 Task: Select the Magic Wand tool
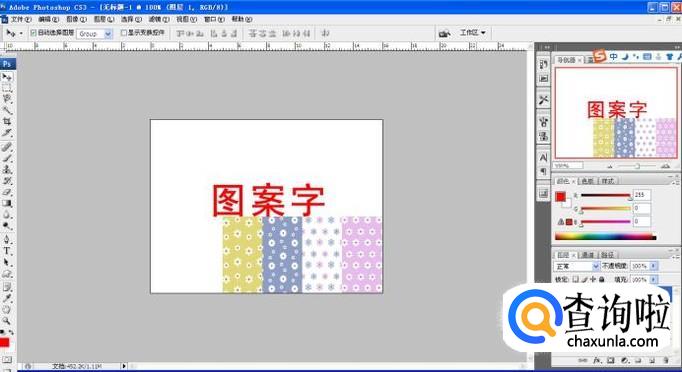pos(7,110)
